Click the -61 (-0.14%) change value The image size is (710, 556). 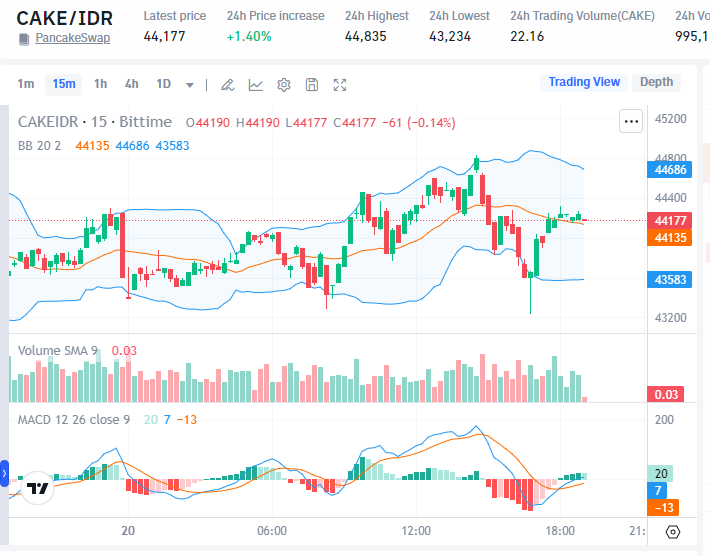tap(418, 123)
